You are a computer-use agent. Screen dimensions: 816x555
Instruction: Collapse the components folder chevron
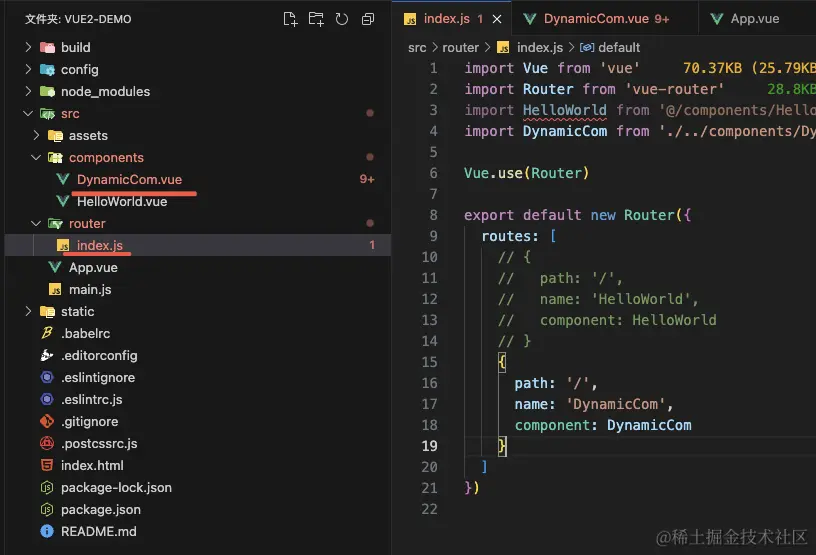(x=36, y=157)
